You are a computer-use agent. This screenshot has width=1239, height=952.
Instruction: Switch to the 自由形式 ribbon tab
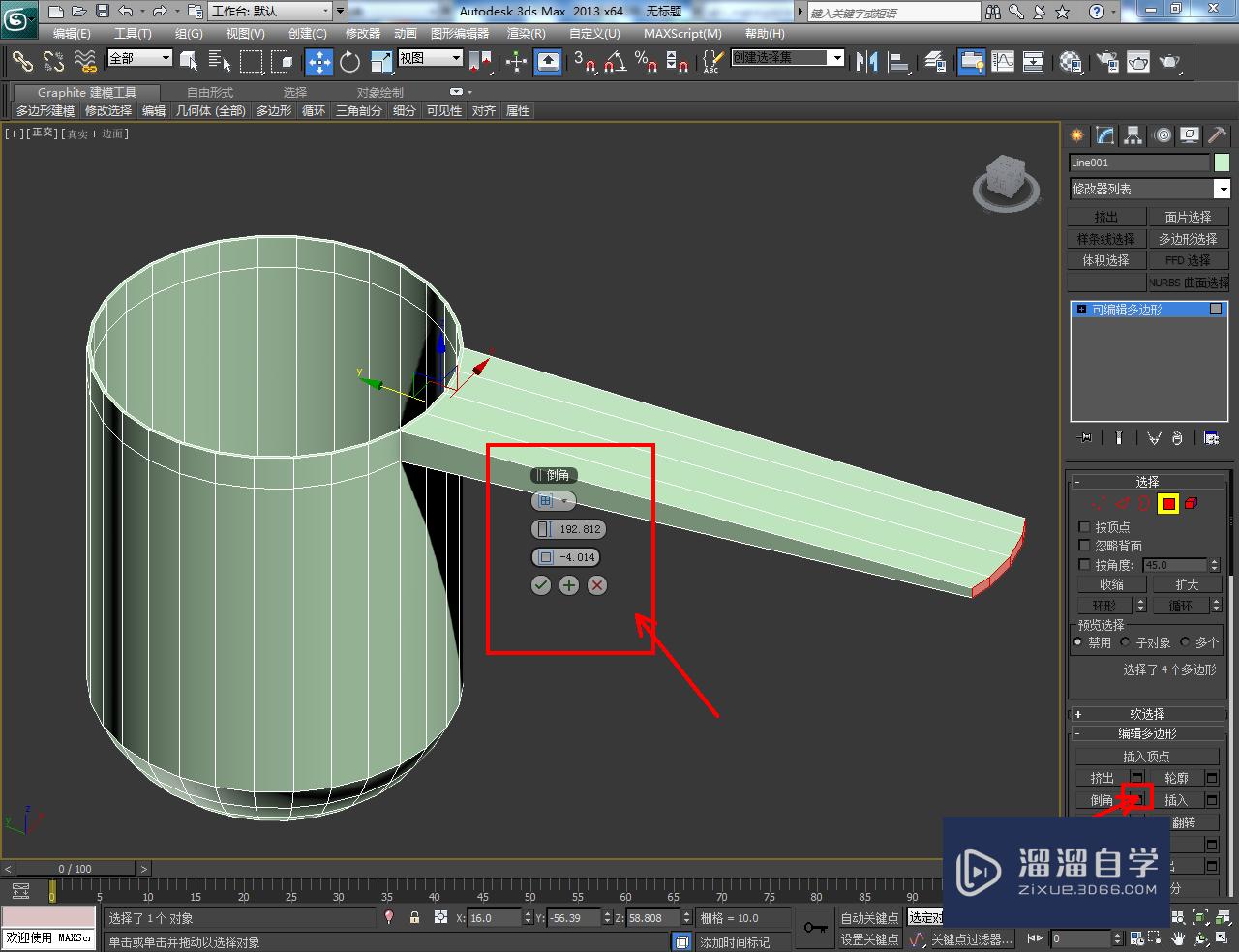tap(210, 92)
